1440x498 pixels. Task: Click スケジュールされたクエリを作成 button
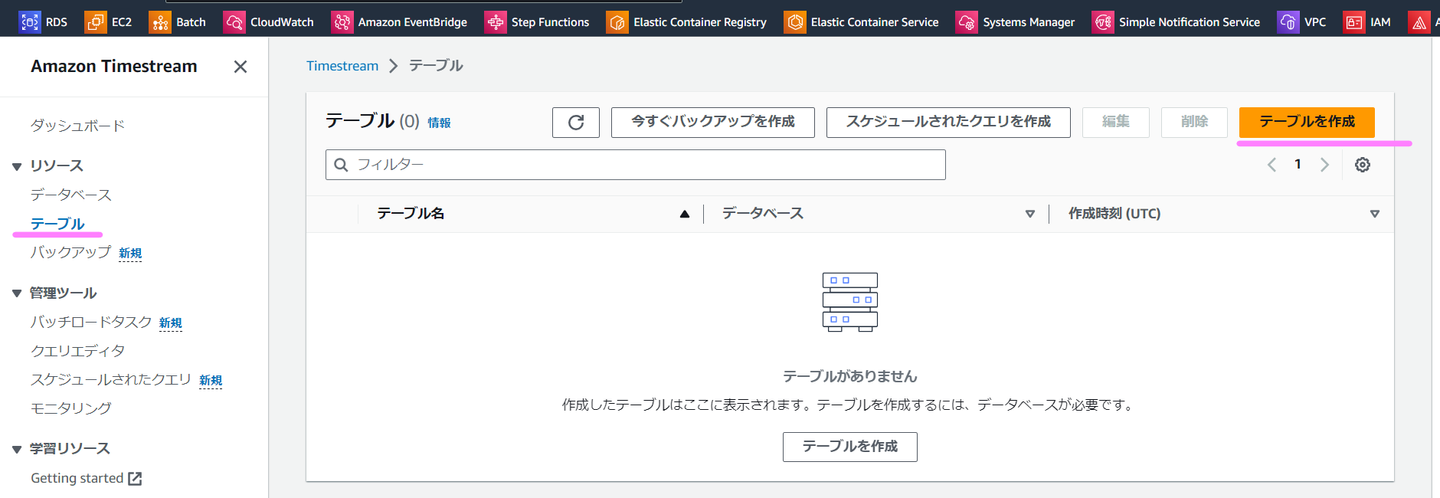(x=948, y=122)
